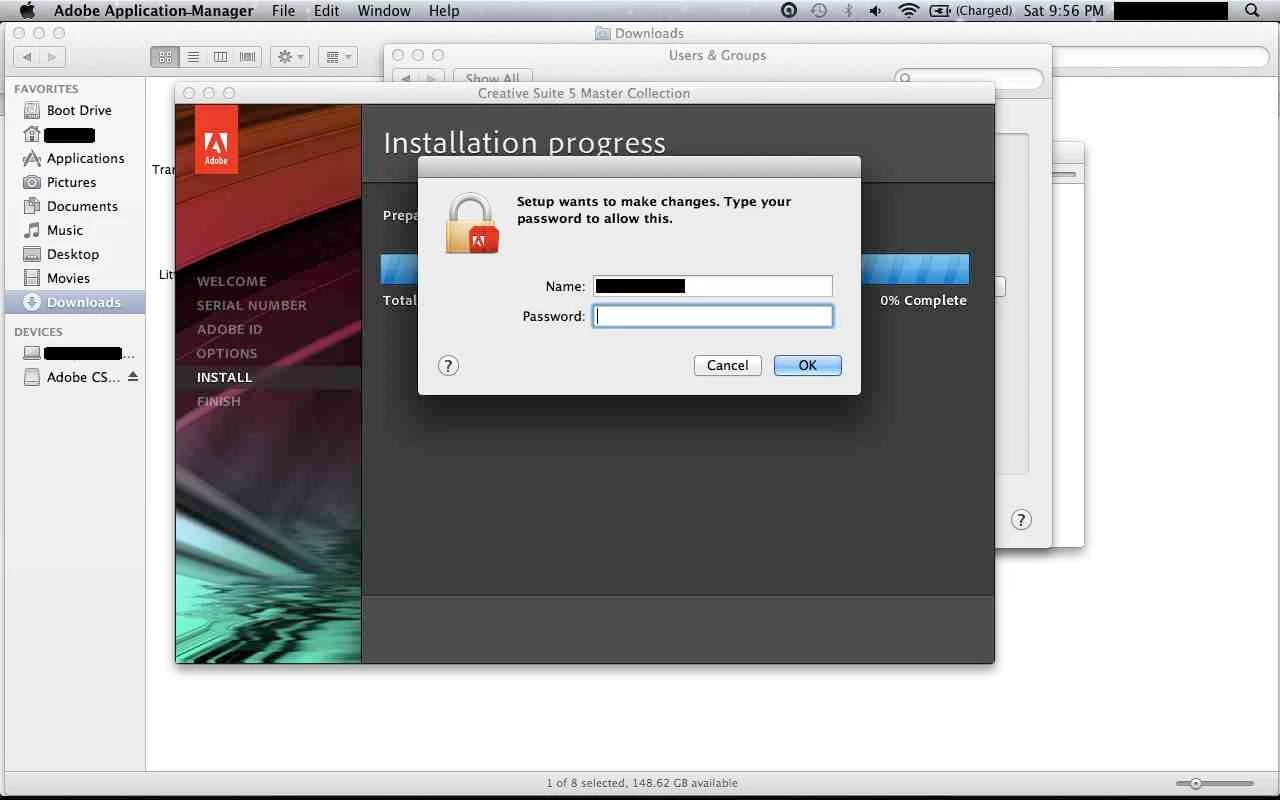1280x800 pixels.
Task: Open help in Users & Groups window
Action: coord(1020,519)
